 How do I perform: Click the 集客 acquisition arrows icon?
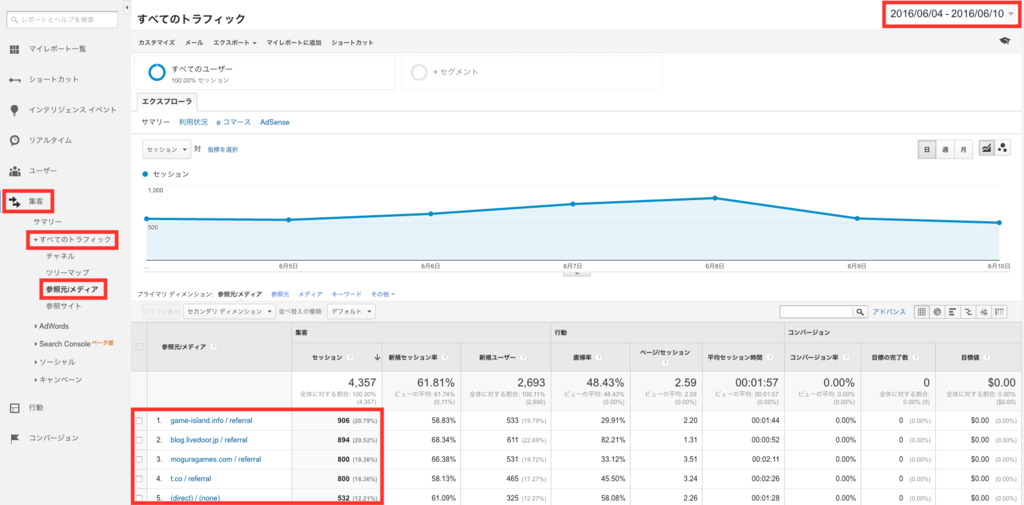click(x=14, y=201)
